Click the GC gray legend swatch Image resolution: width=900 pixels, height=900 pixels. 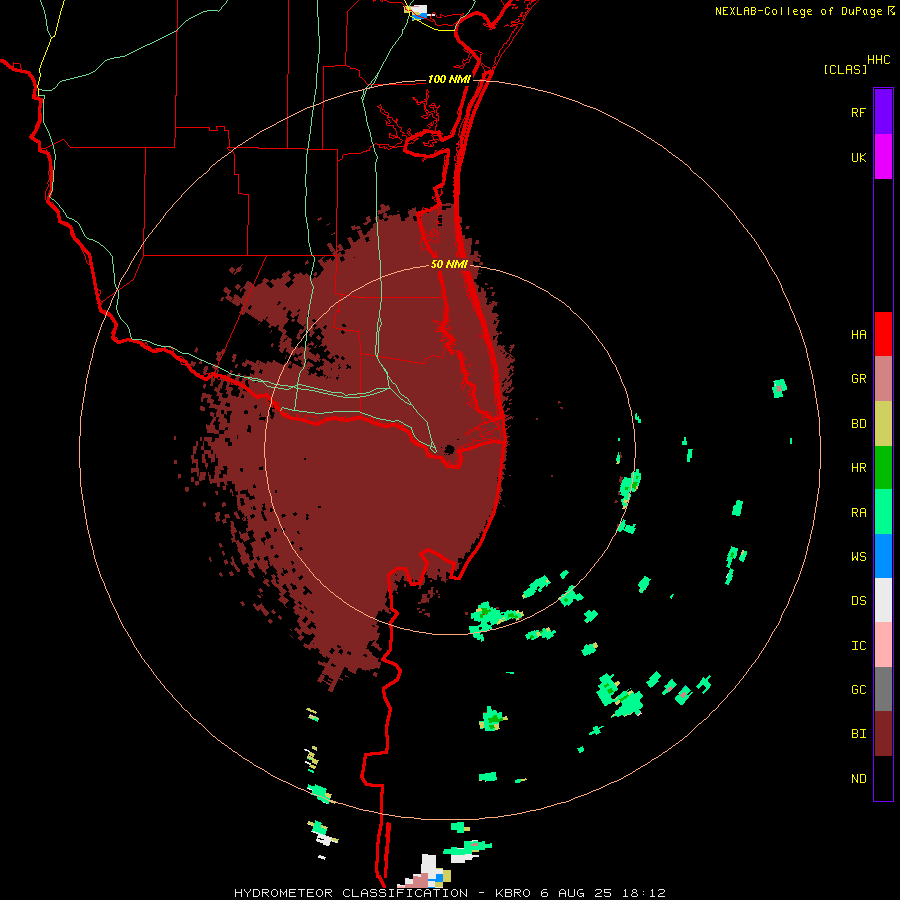point(883,689)
